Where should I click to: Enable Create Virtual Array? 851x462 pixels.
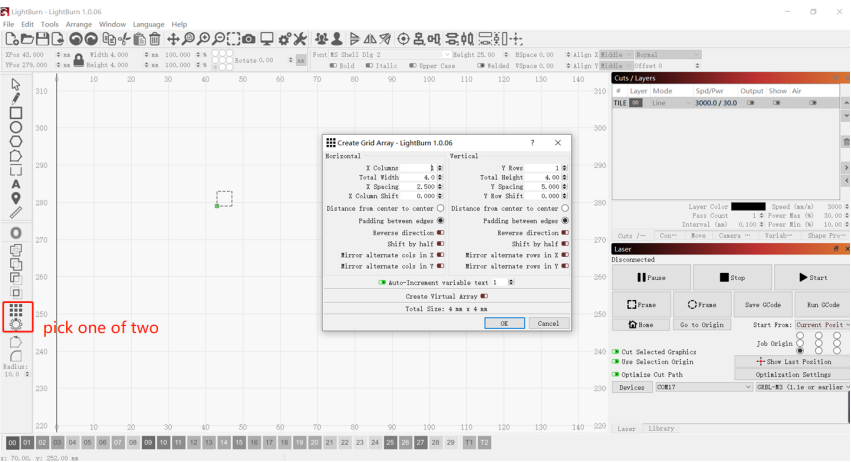pyautogui.click(x=484, y=296)
